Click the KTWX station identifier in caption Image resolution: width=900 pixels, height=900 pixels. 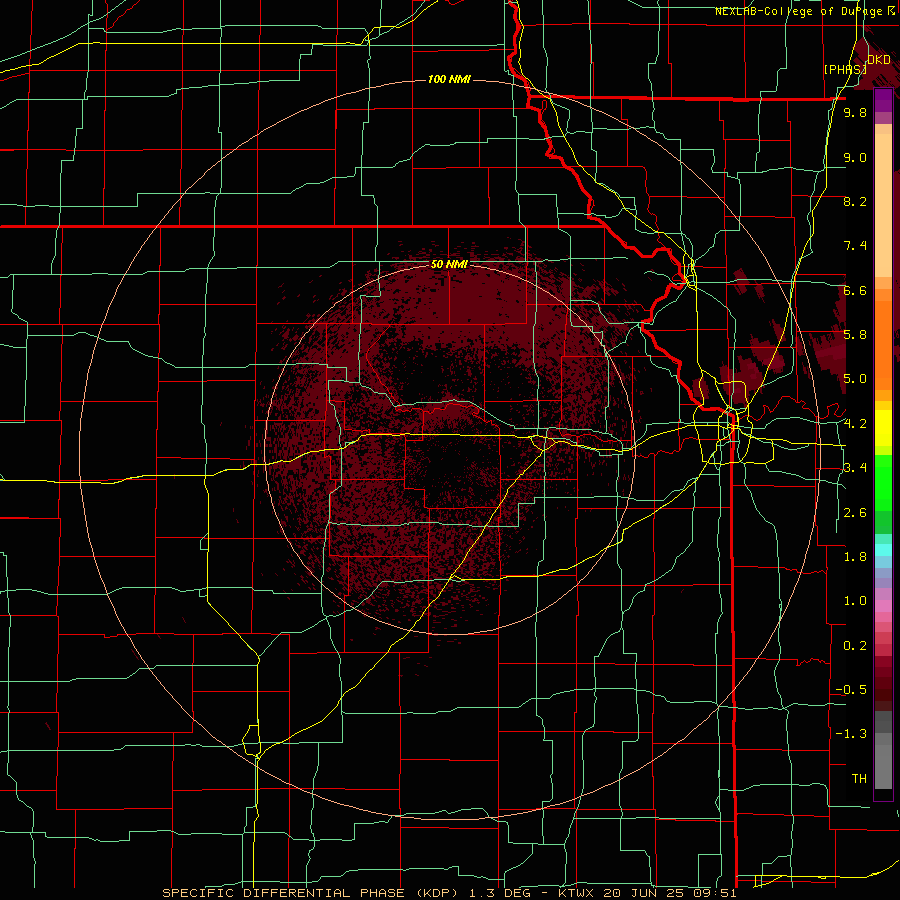pyautogui.click(x=577, y=893)
